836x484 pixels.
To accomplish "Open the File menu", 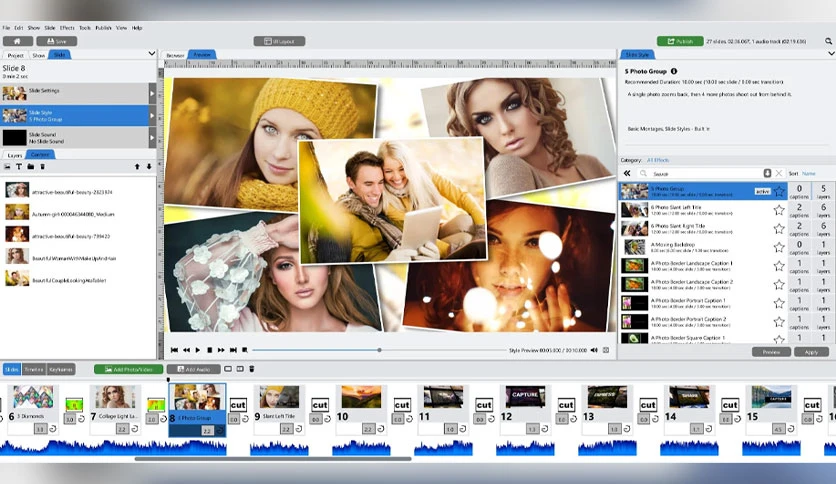I will (x=6, y=28).
